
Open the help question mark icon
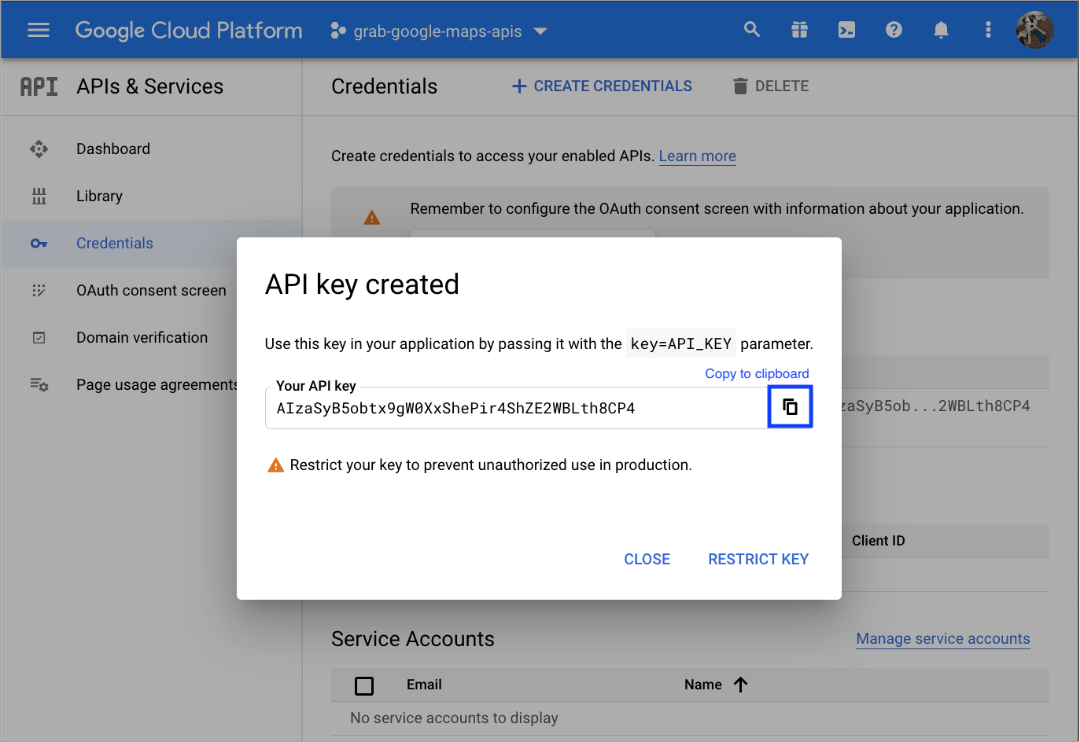click(x=893, y=30)
